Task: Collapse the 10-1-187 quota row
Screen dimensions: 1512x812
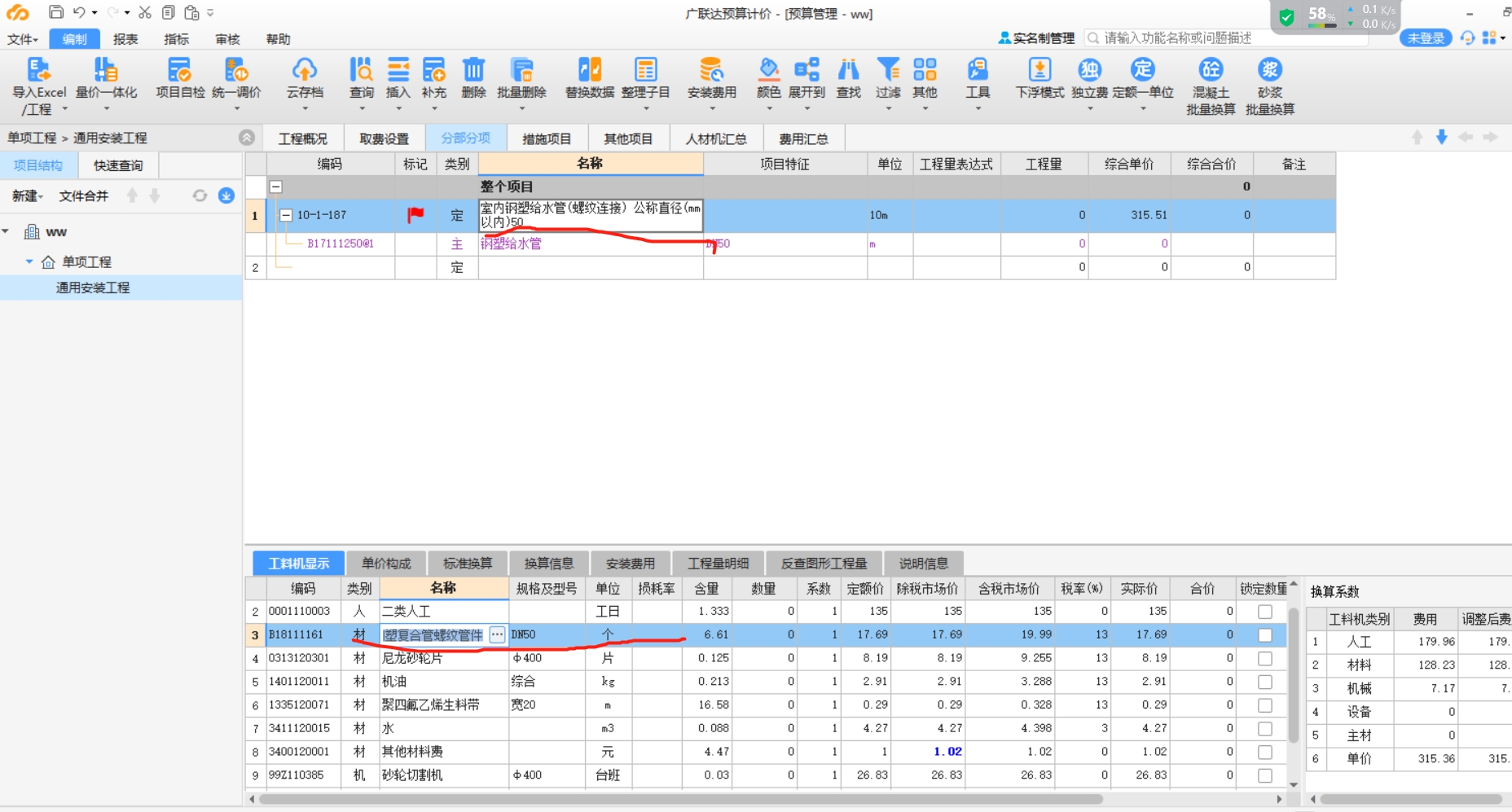Action: pyautogui.click(x=286, y=216)
